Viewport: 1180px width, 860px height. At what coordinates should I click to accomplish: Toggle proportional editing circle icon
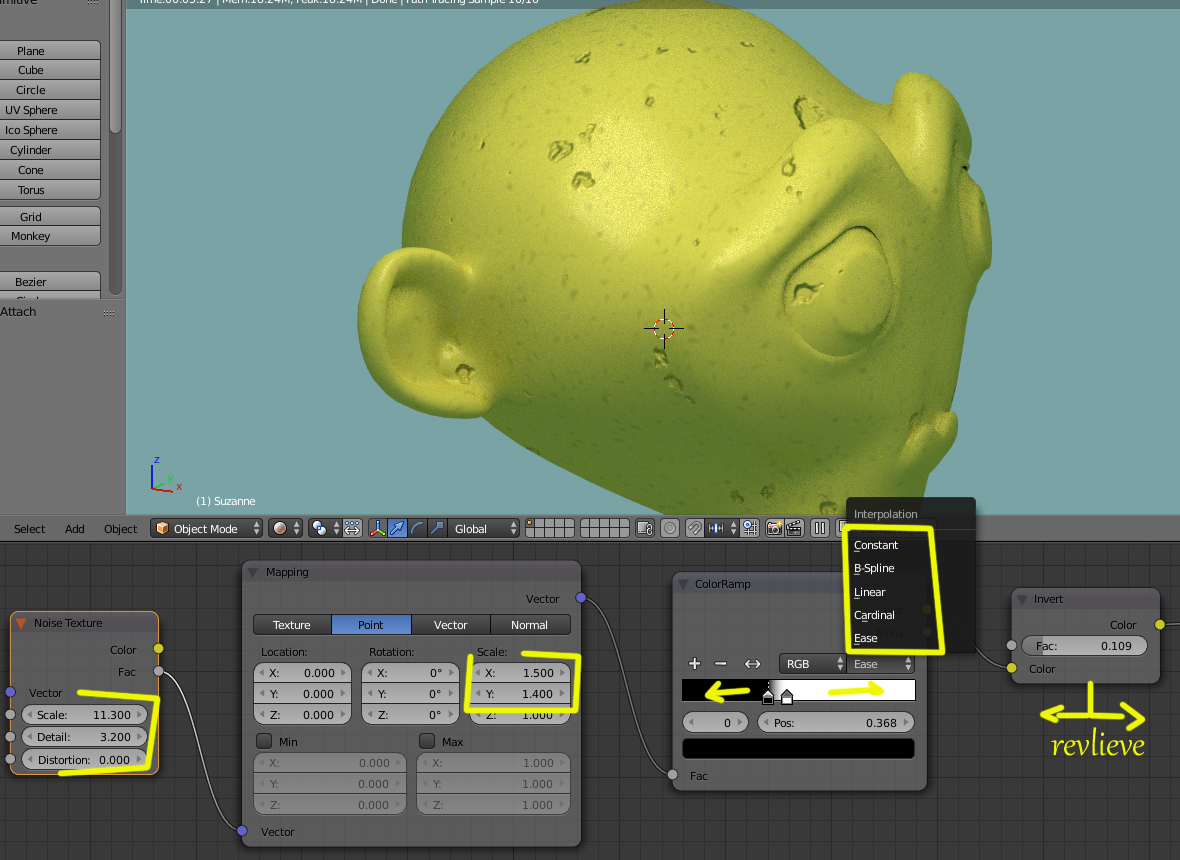pos(670,528)
